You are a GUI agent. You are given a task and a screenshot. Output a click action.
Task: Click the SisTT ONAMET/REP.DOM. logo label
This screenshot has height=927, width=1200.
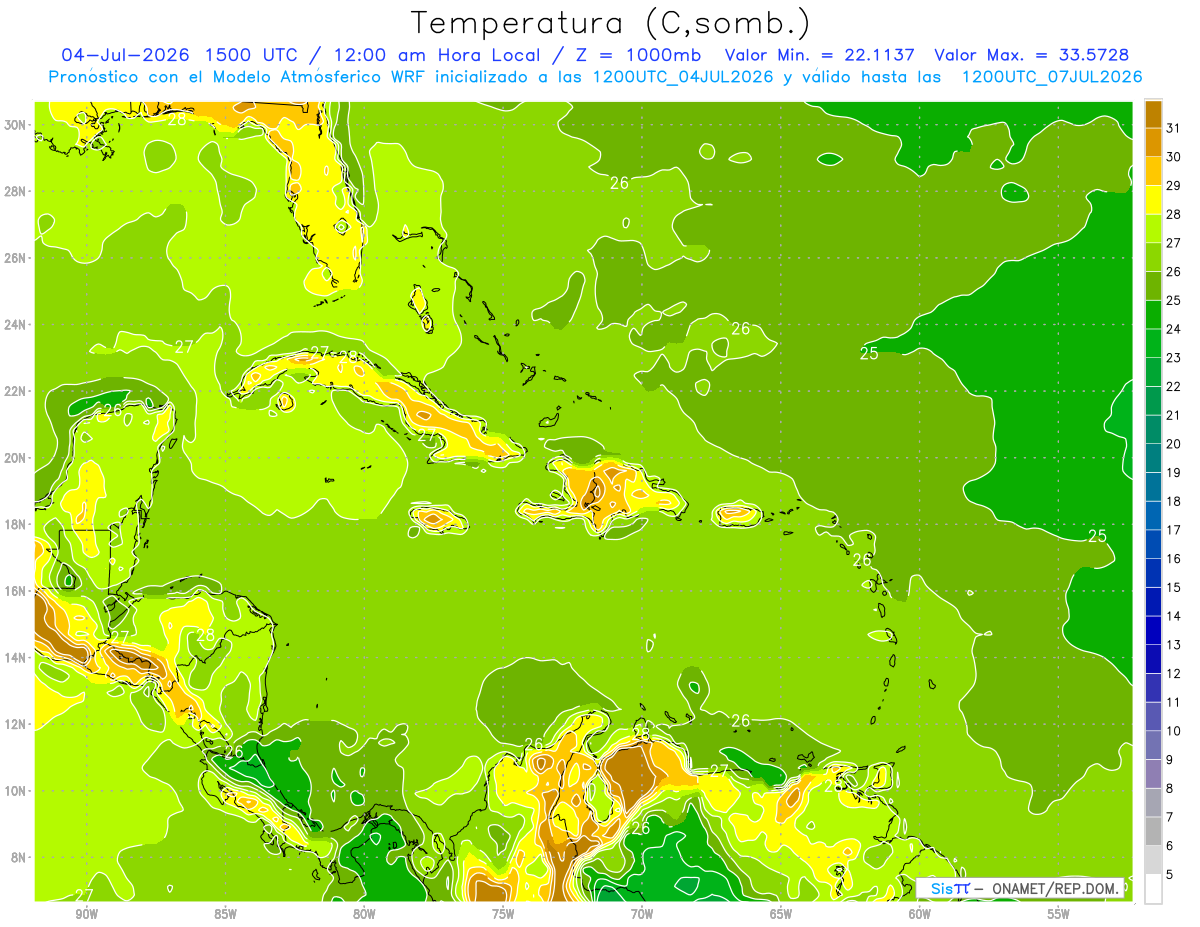[x=1021, y=888]
